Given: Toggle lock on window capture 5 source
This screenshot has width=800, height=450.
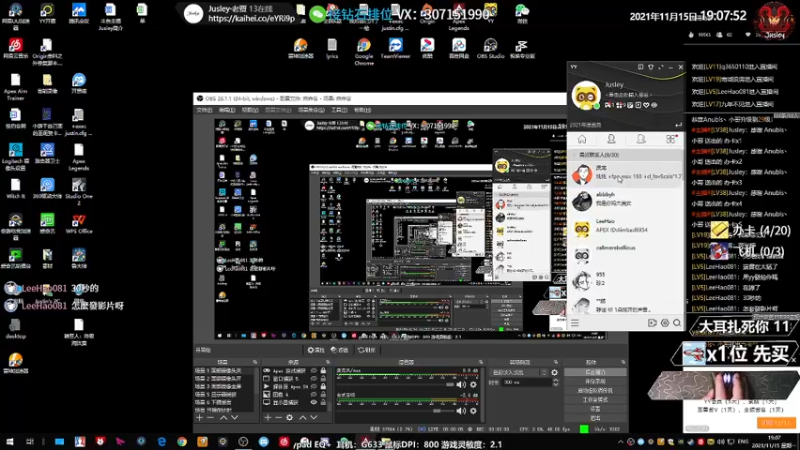Looking at the screenshot, I should pyautogui.click(x=323, y=379).
